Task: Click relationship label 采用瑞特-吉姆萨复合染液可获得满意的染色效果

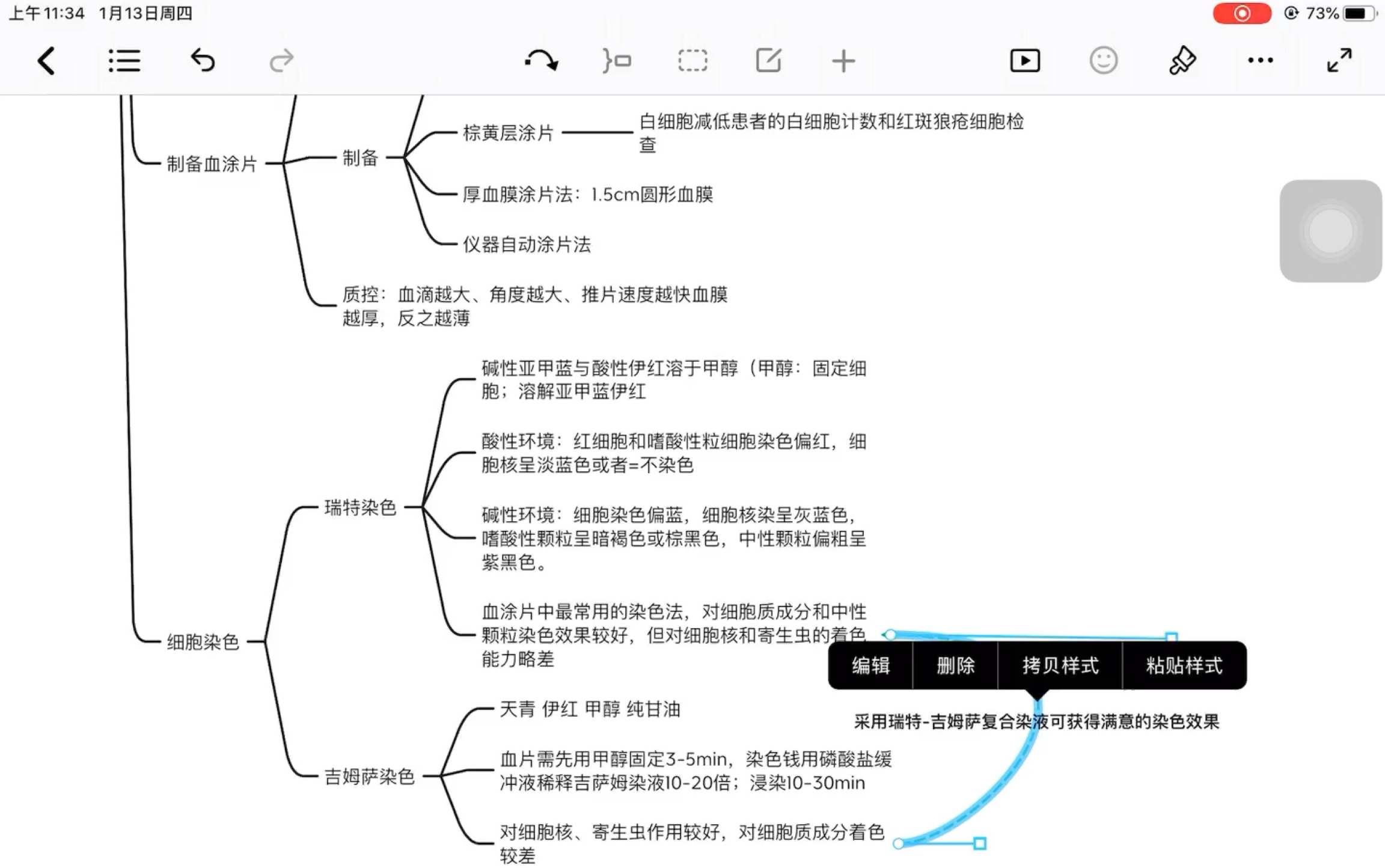Action: 1036,721
